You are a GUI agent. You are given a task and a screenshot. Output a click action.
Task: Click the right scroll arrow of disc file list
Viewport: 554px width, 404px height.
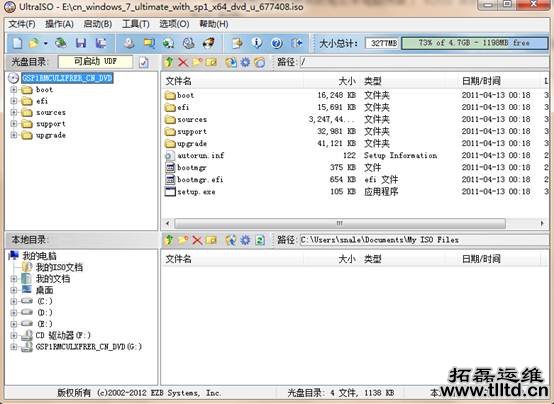click(542, 223)
